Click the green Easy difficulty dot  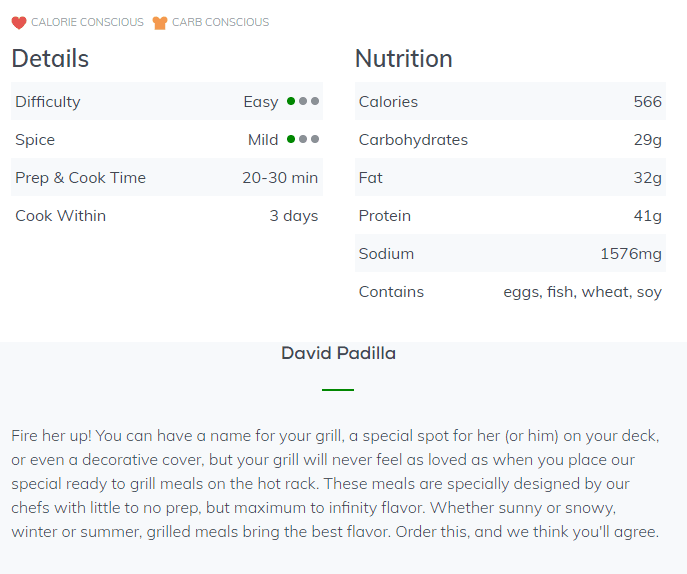pyautogui.click(x=291, y=101)
